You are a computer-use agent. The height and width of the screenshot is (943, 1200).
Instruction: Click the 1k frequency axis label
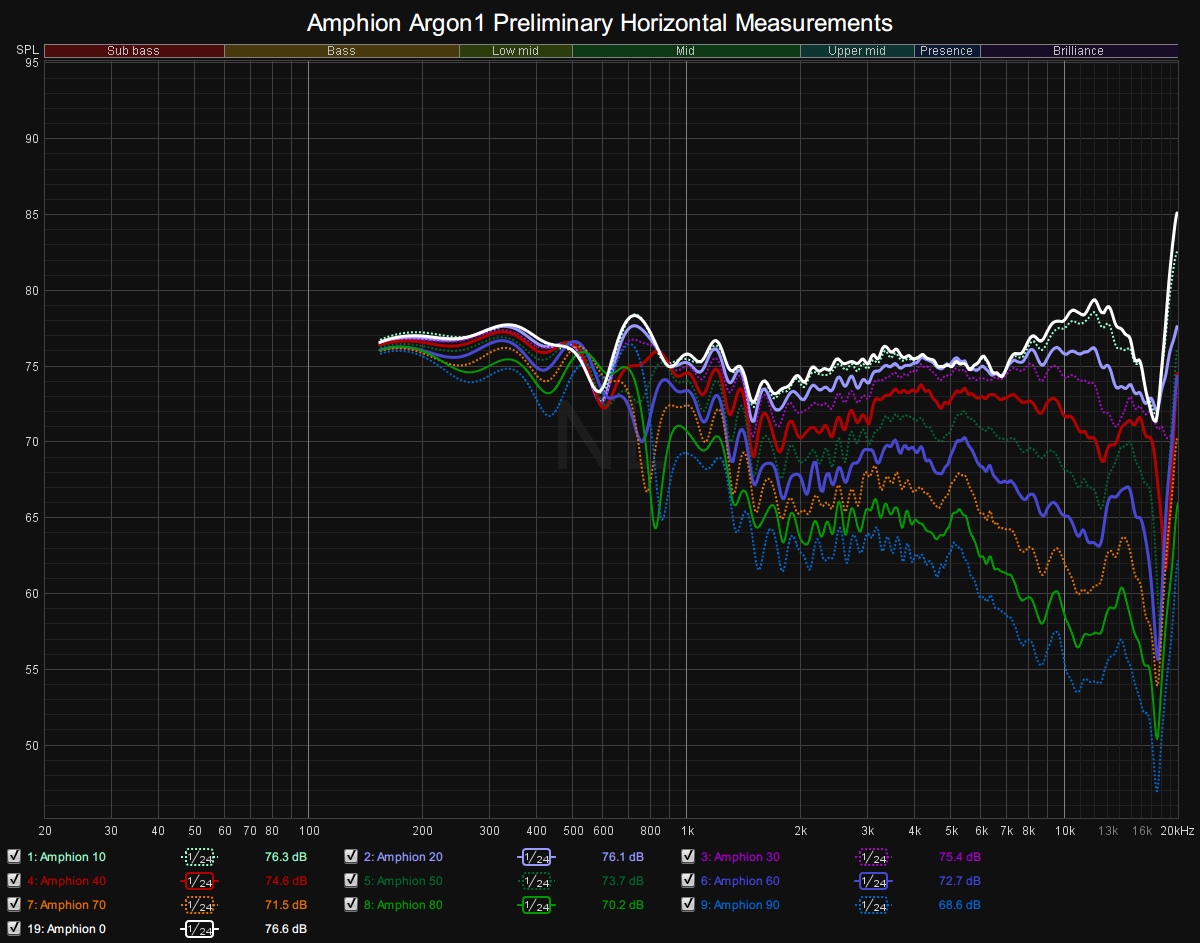click(x=687, y=831)
